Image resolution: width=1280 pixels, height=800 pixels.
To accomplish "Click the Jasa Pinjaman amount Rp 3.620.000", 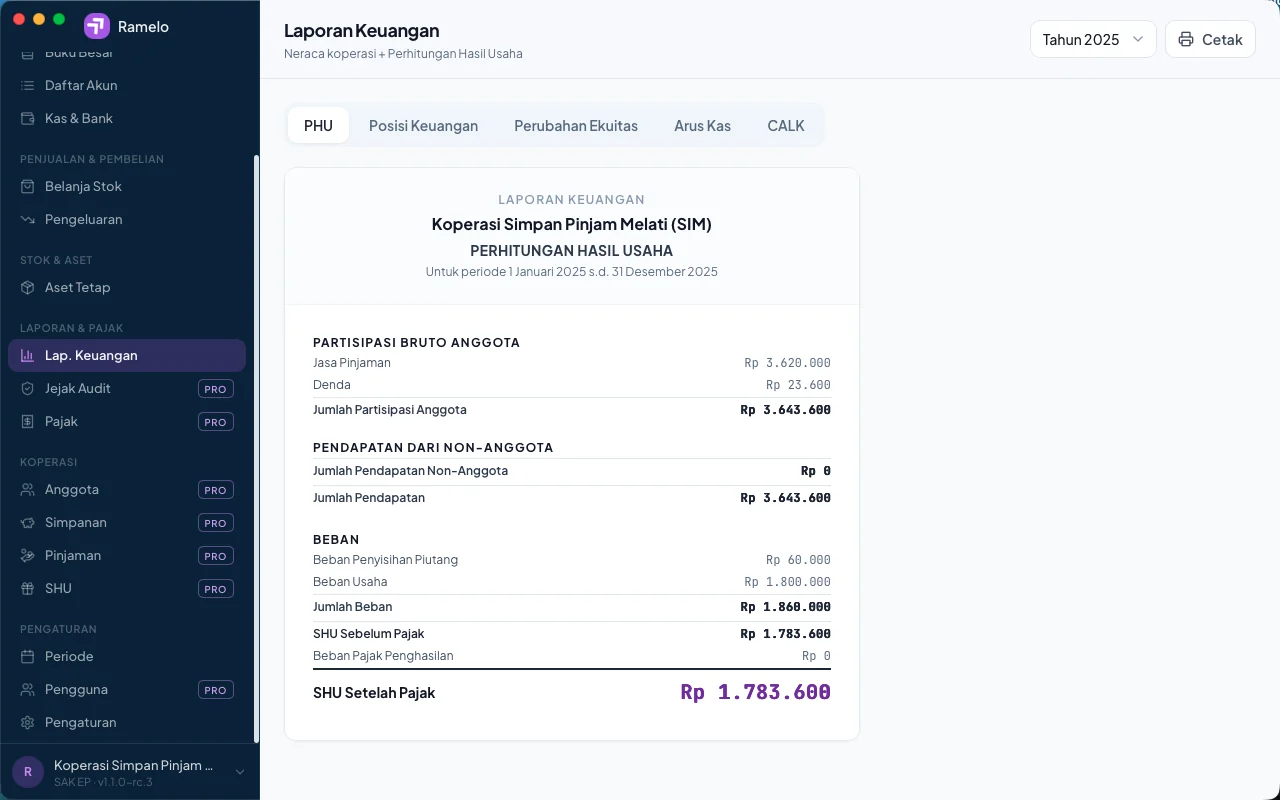I will pos(787,363).
